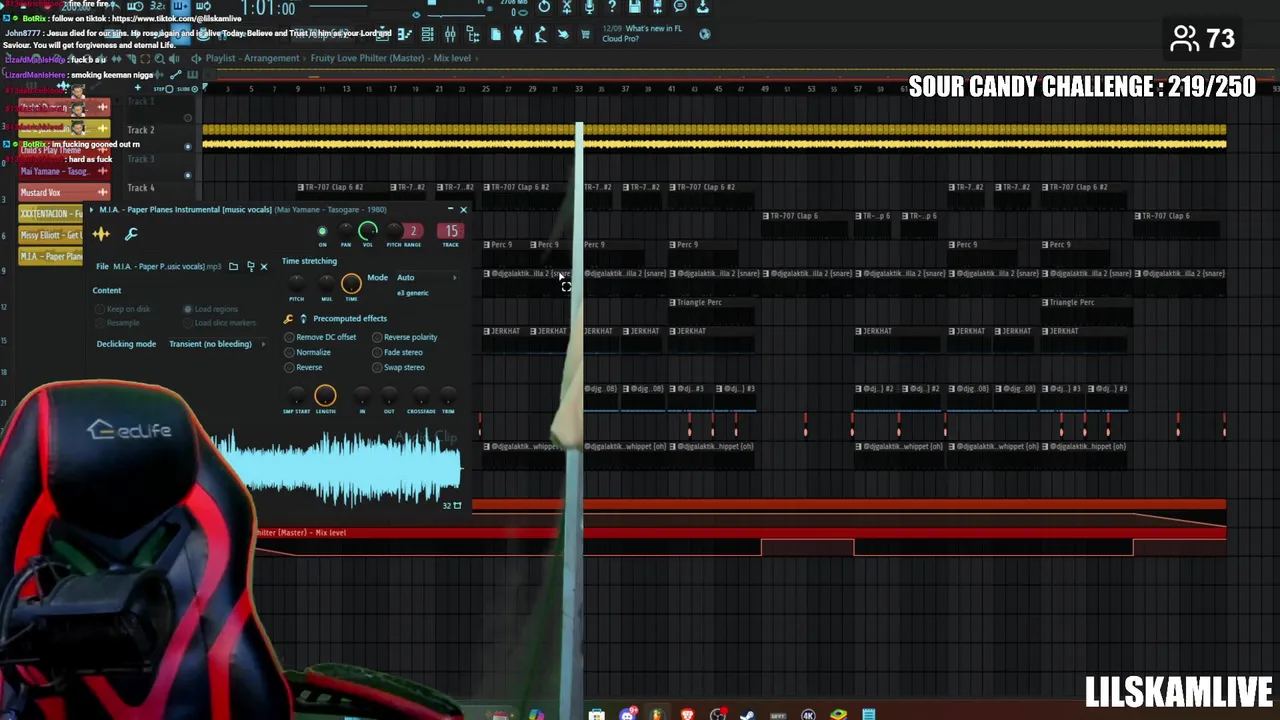The height and width of the screenshot is (720, 1280).
Task: Open the sampler waveform settings icon
Action: tap(101, 234)
